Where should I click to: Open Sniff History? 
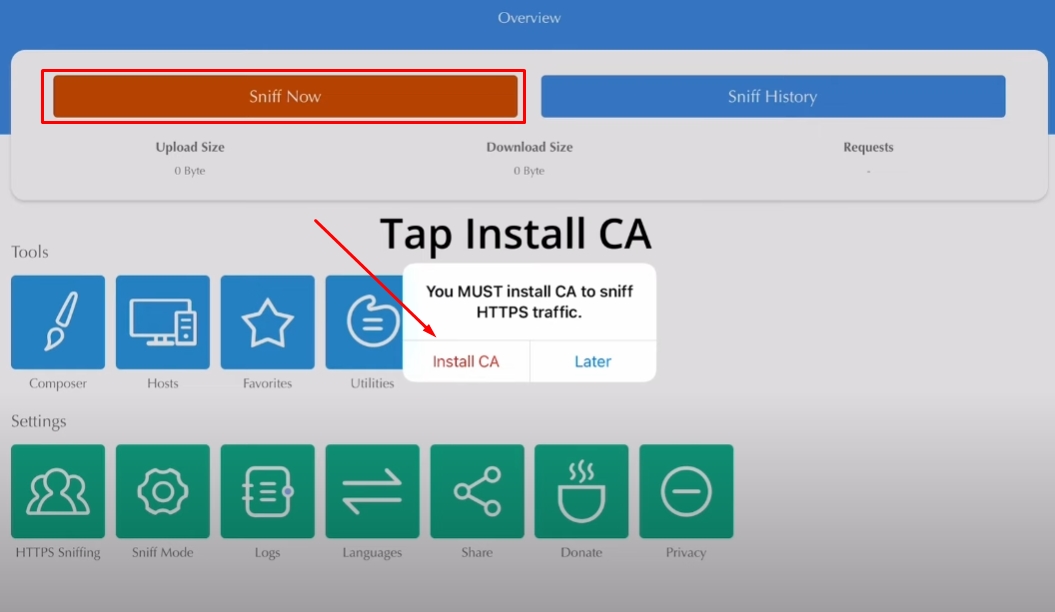tap(772, 97)
